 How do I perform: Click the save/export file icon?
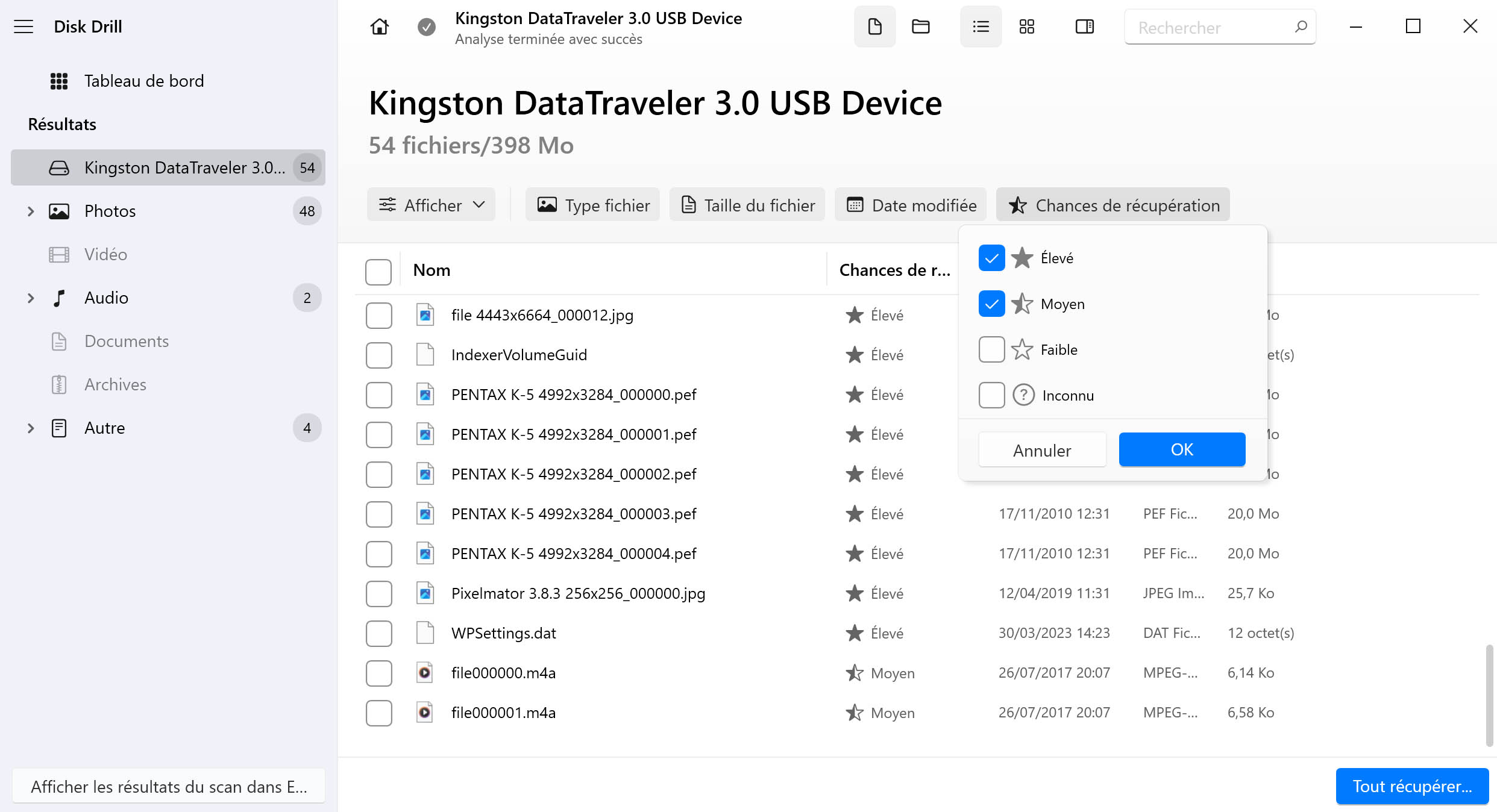point(873,27)
